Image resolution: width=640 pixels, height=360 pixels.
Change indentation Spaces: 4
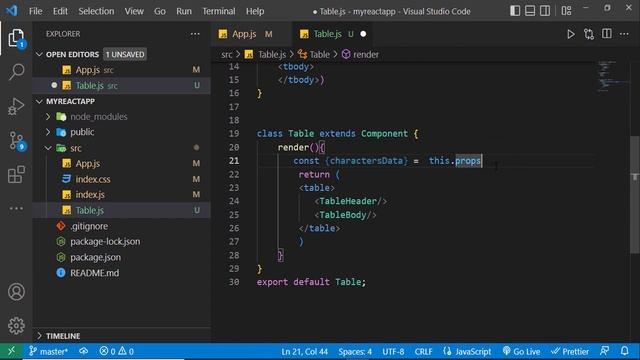[355, 351]
